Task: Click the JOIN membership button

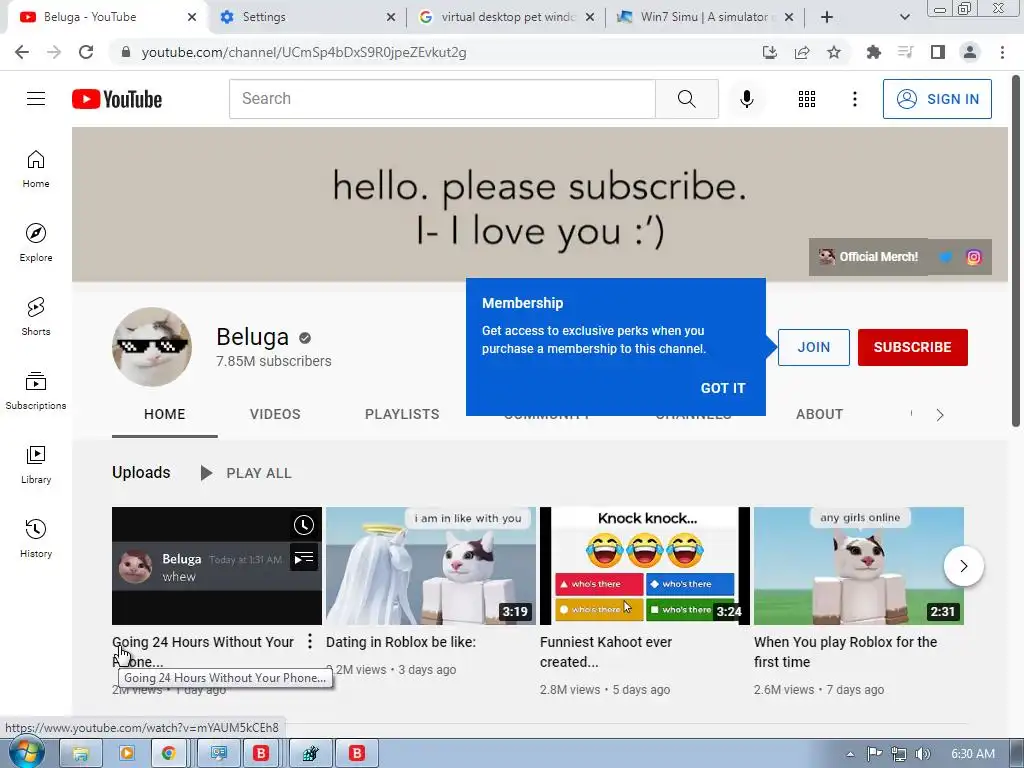Action: [814, 347]
